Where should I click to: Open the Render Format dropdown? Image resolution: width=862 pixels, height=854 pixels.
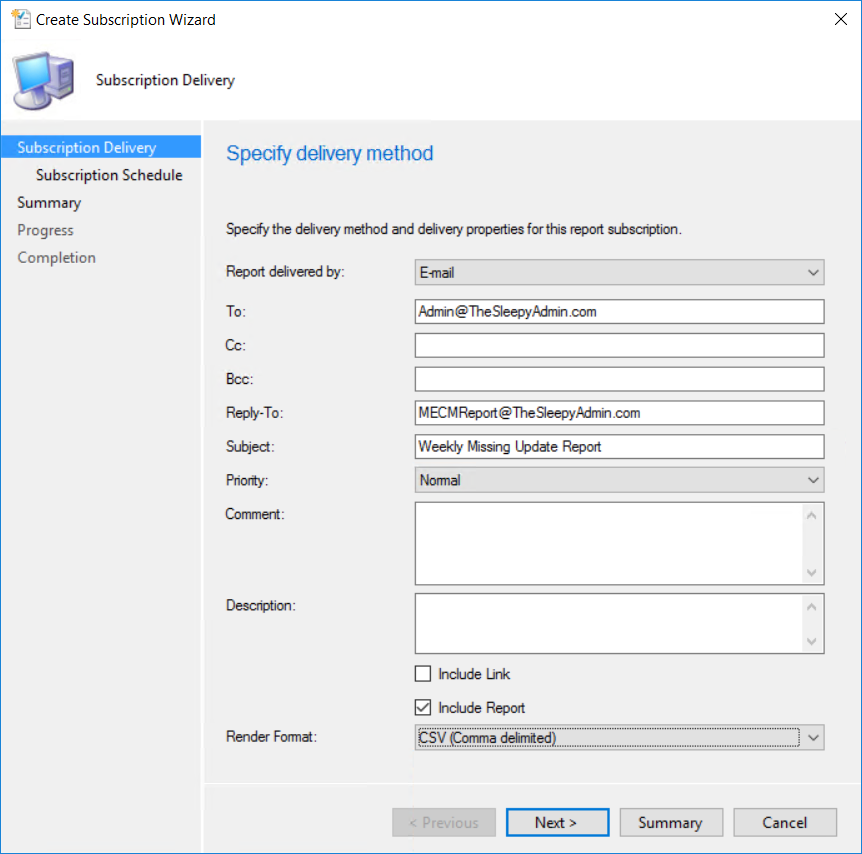619,738
